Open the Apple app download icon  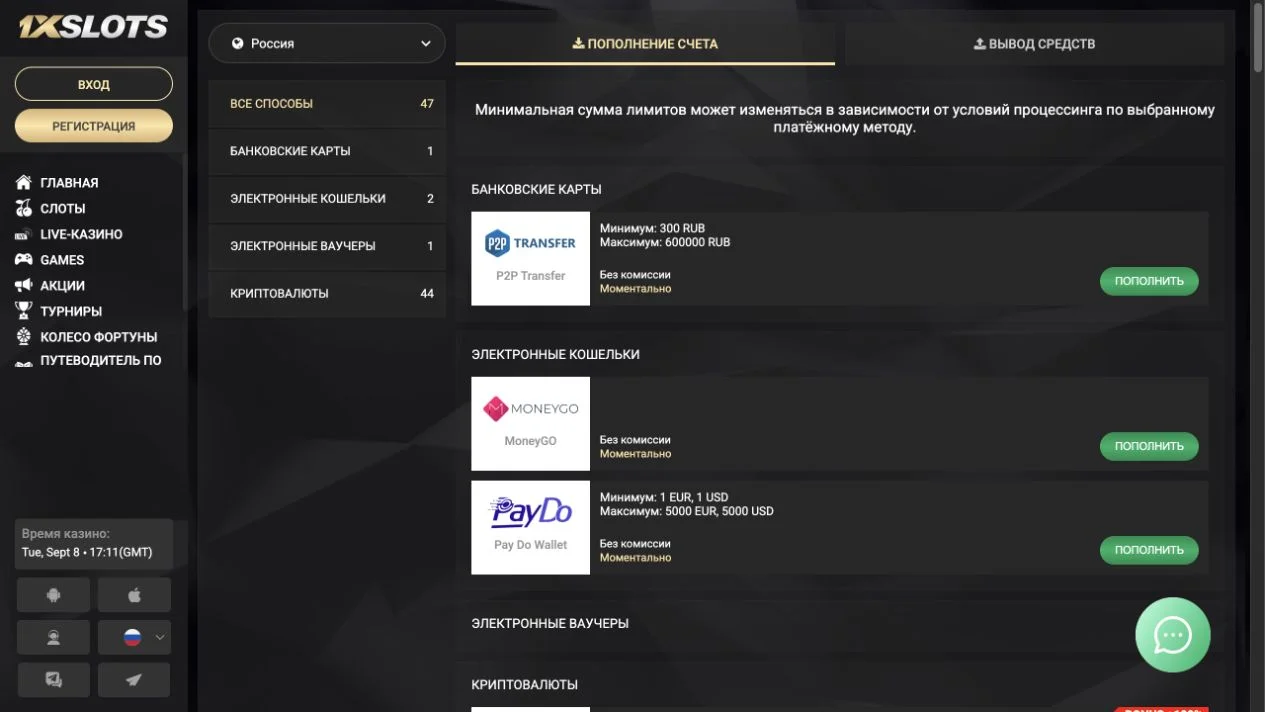(x=134, y=595)
